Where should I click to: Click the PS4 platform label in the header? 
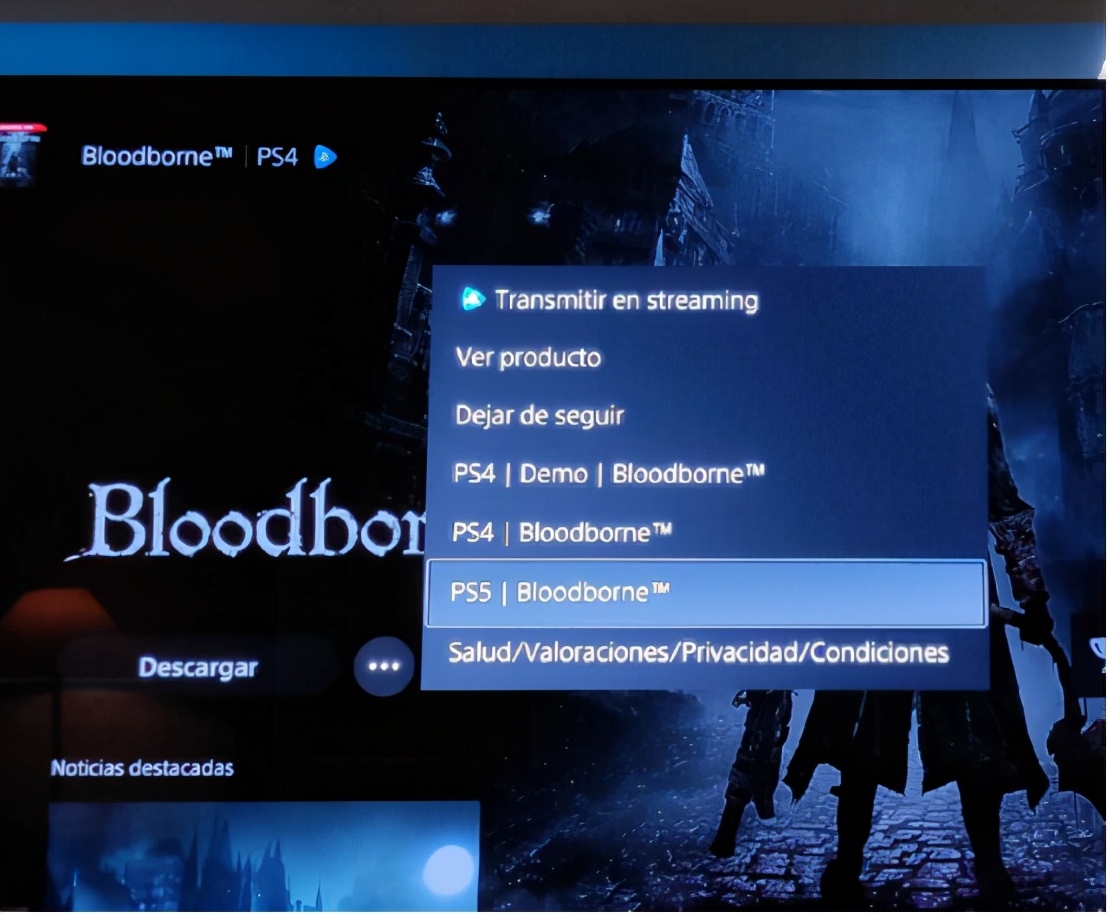coord(277,157)
